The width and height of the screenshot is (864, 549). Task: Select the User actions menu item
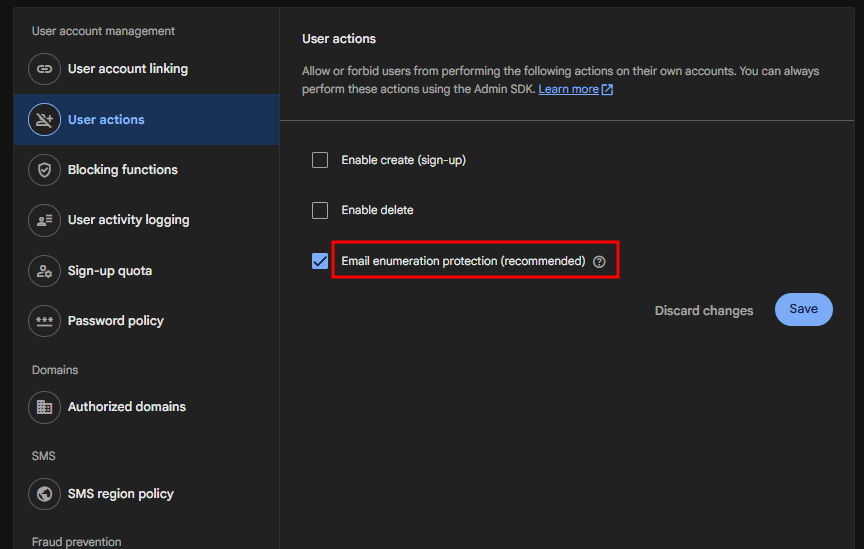click(147, 120)
